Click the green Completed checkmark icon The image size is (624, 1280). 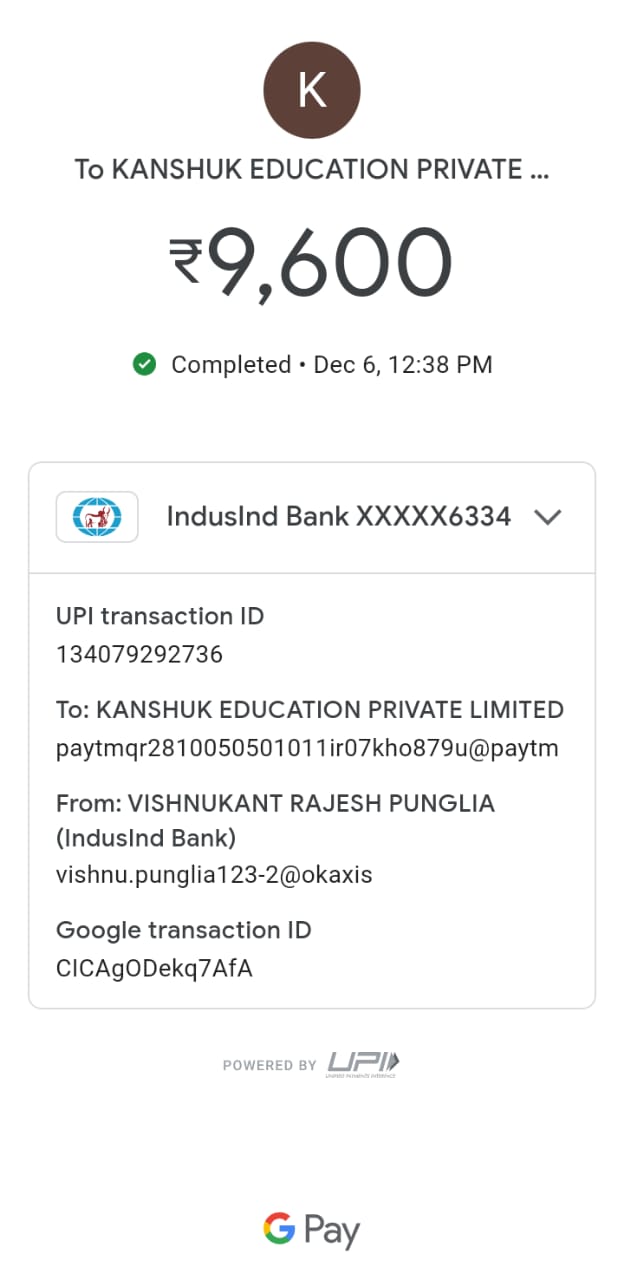coord(144,365)
